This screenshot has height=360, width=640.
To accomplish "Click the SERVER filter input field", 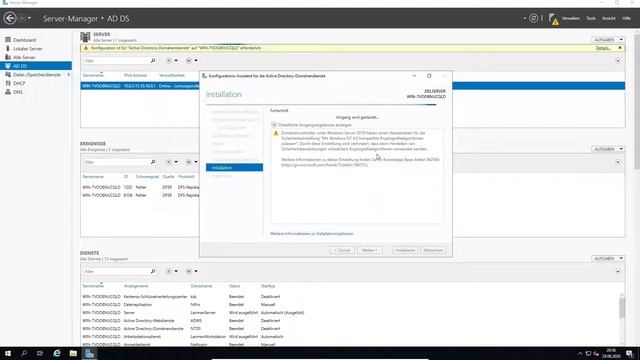I will 116,60.
